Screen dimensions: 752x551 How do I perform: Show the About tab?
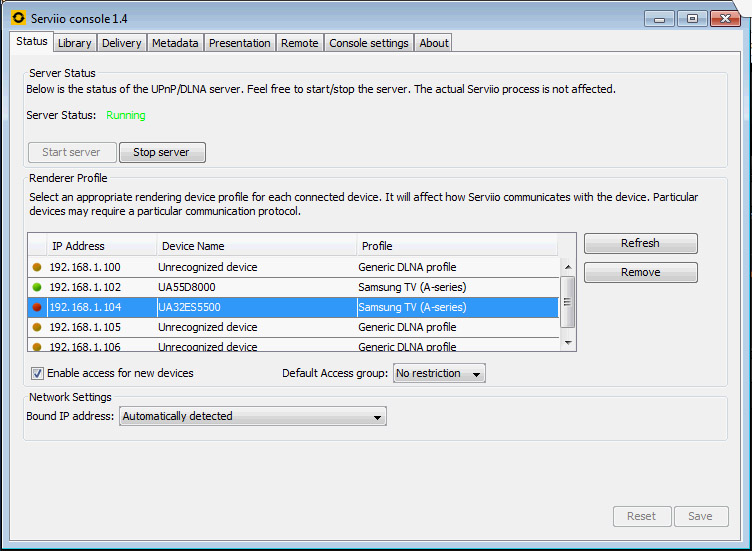[x=434, y=43]
